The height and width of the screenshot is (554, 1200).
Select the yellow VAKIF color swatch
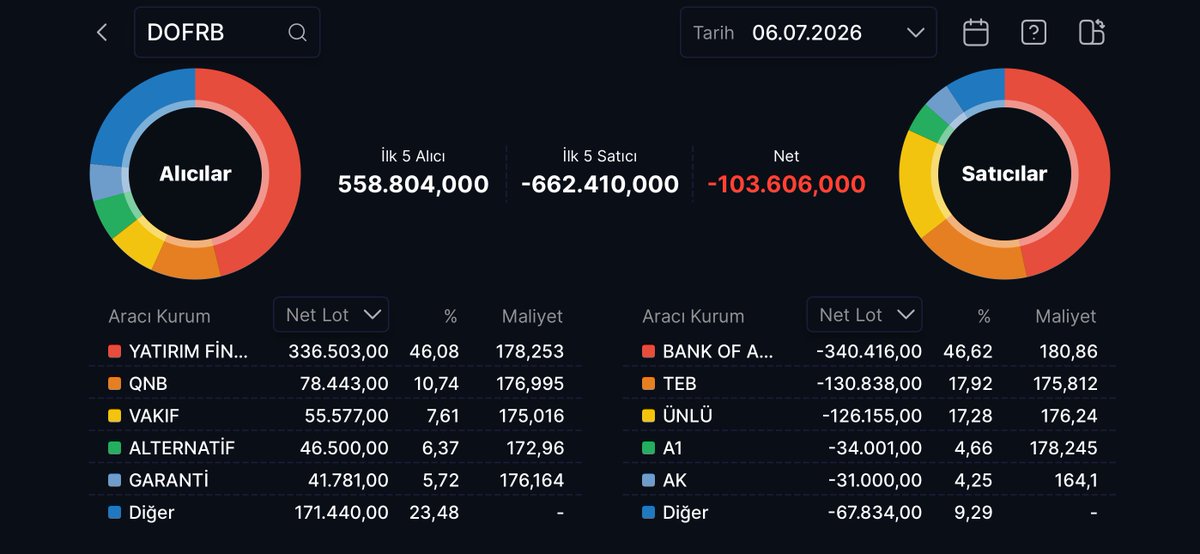114,416
